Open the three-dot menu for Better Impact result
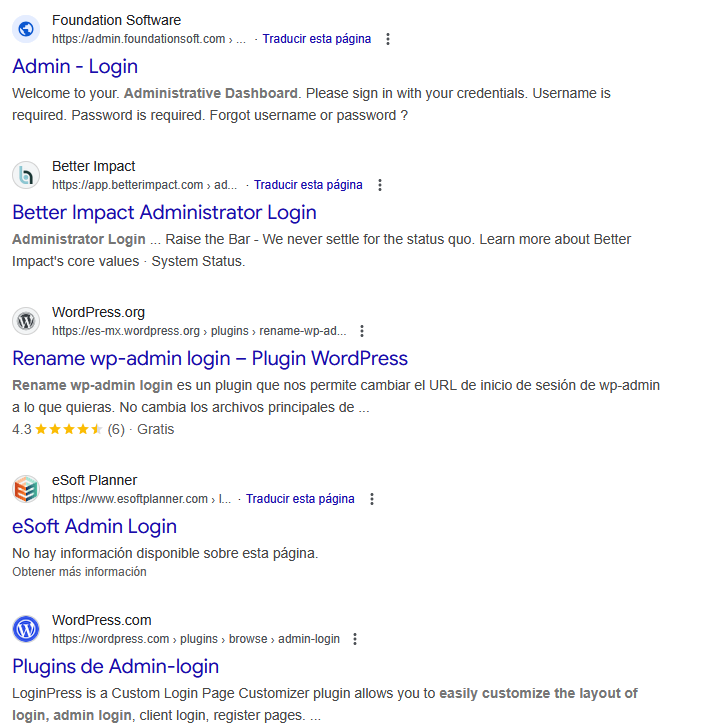706x728 pixels. [380, 185]
